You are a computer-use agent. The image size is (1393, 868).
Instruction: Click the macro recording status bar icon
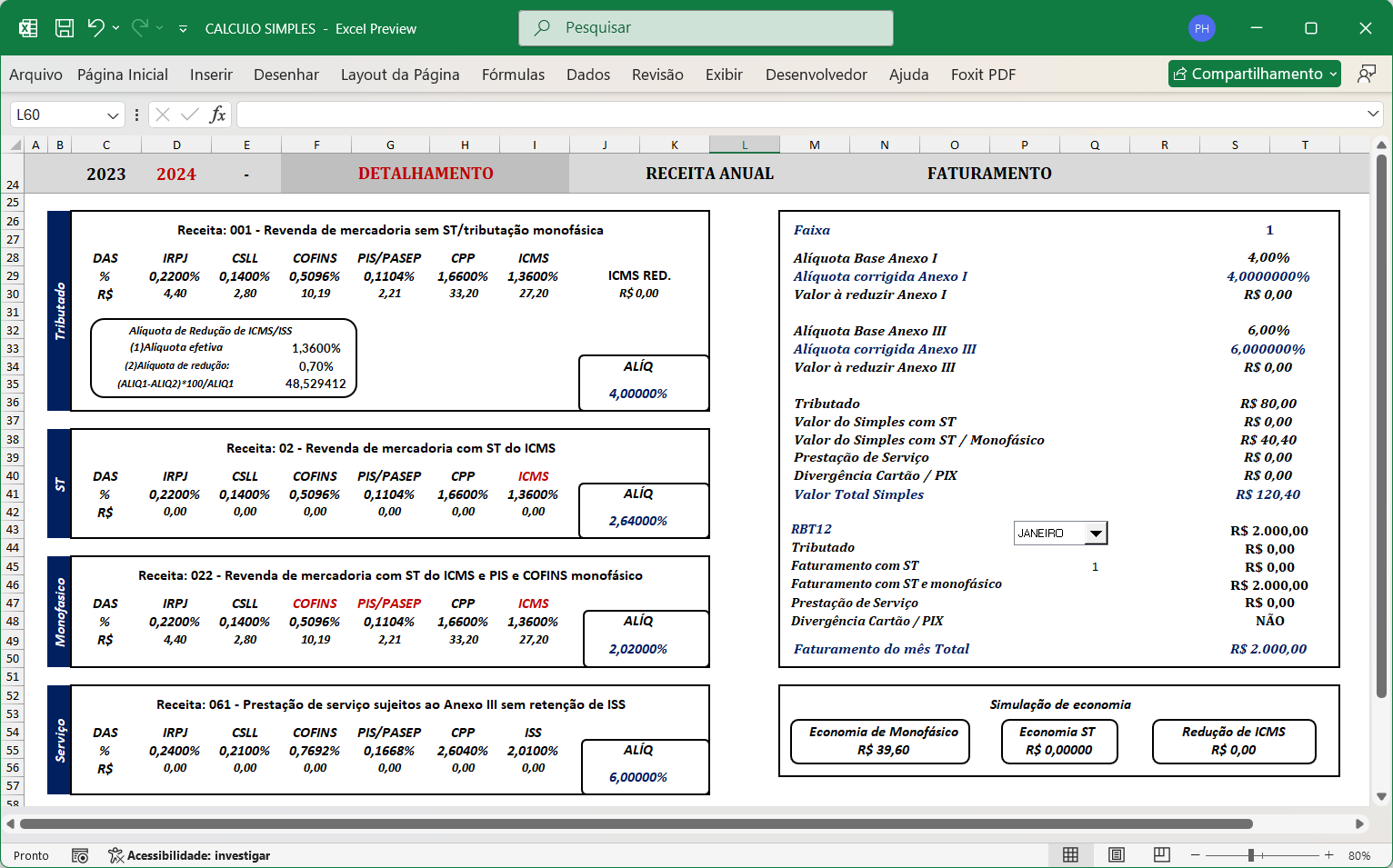[x=80, y=855]
